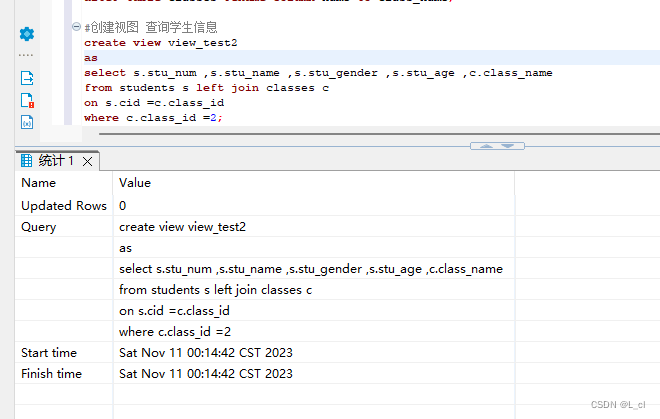Click result value 'create view view_test2'
Screen dimensions: 660x419
tap(314, 227)
